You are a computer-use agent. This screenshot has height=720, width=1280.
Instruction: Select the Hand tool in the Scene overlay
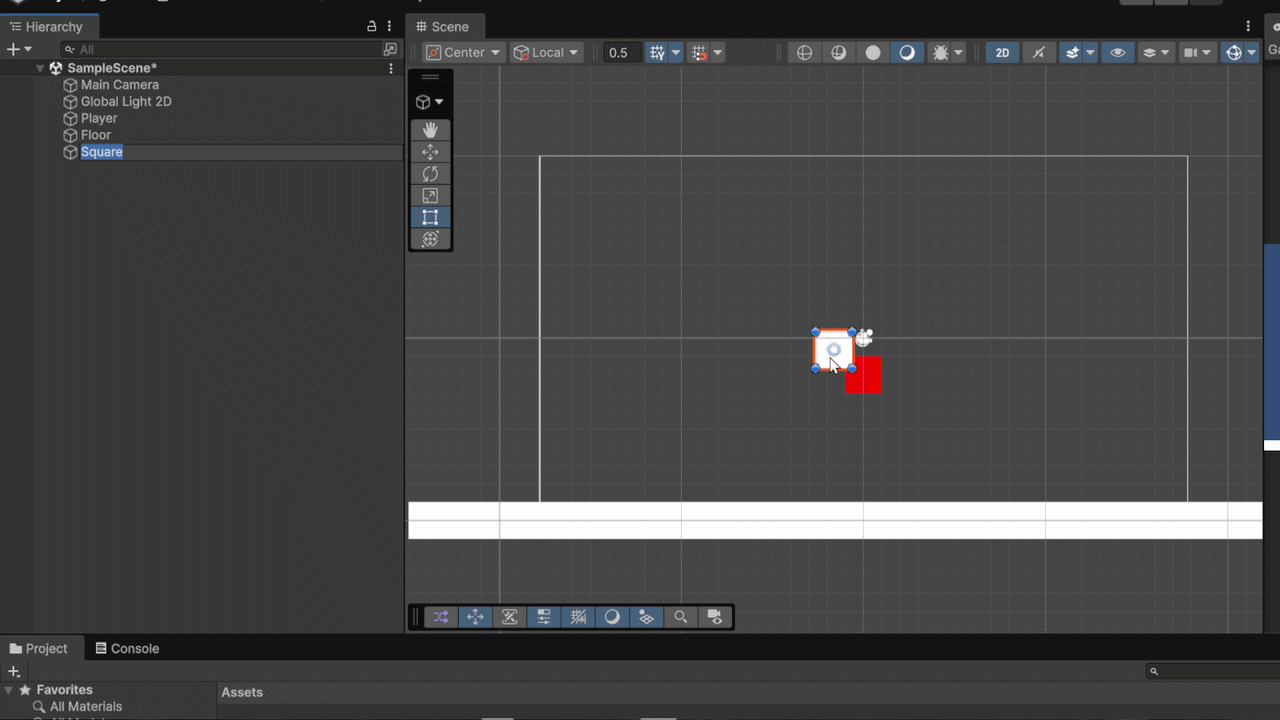(x=430, y=130)
